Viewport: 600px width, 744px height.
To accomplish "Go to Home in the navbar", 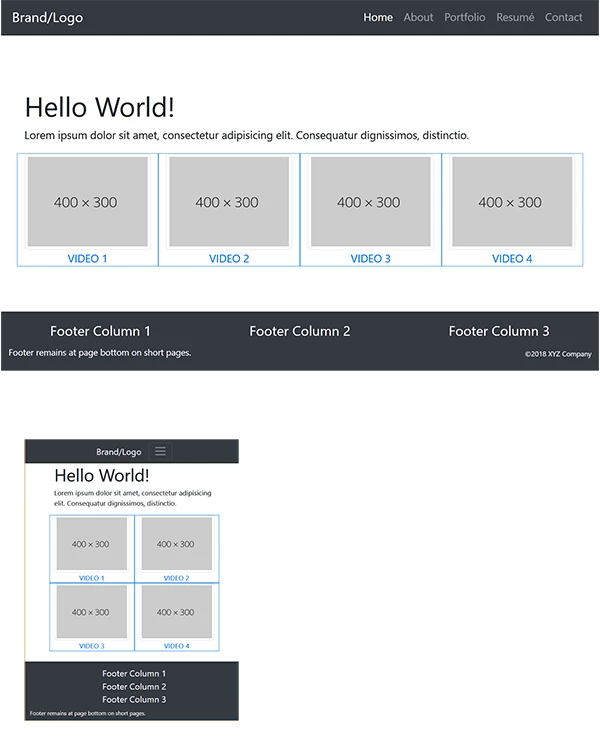I will click(x=378, y=18).
